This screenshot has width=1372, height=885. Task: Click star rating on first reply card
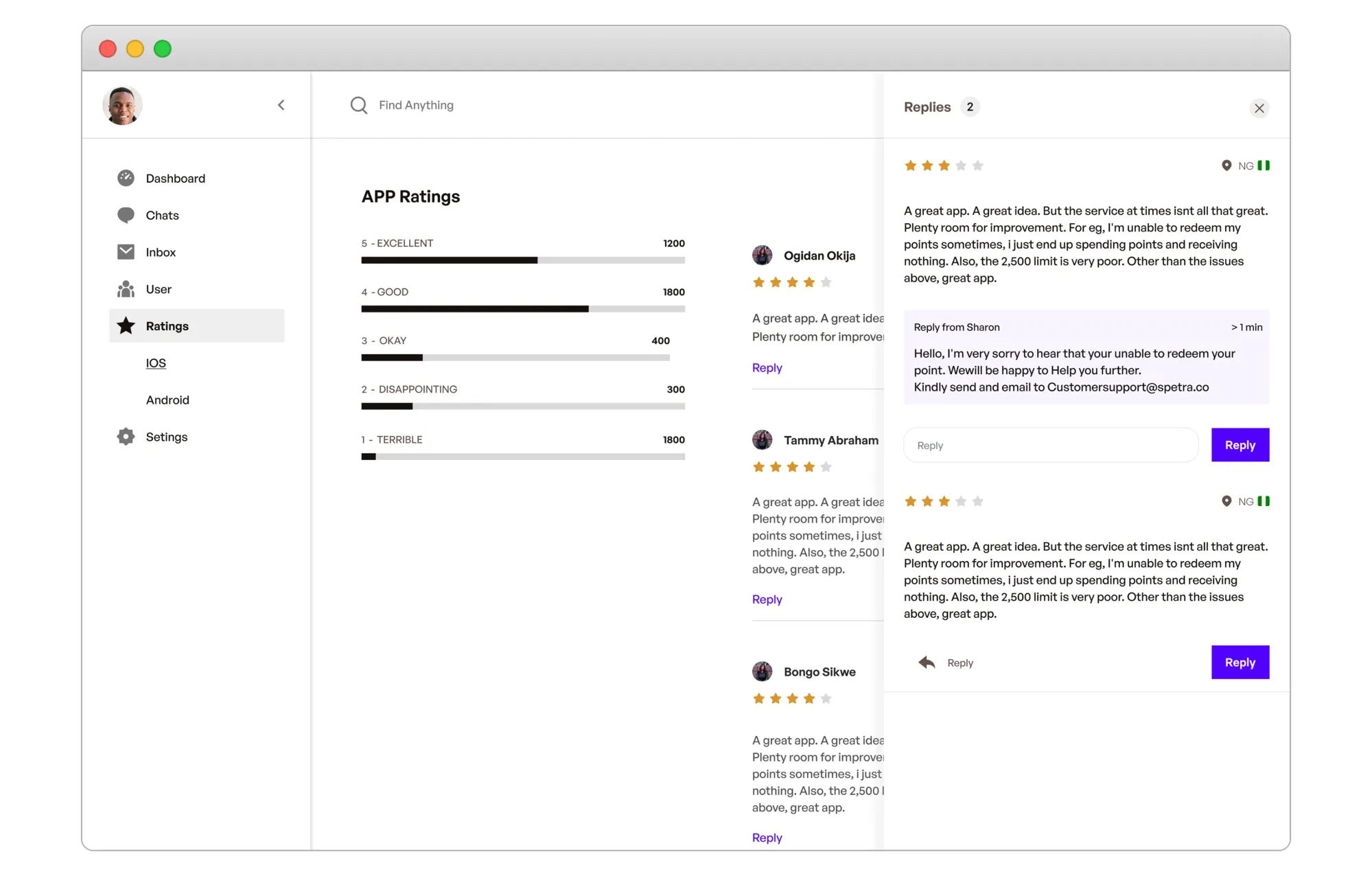click(944, 165)
